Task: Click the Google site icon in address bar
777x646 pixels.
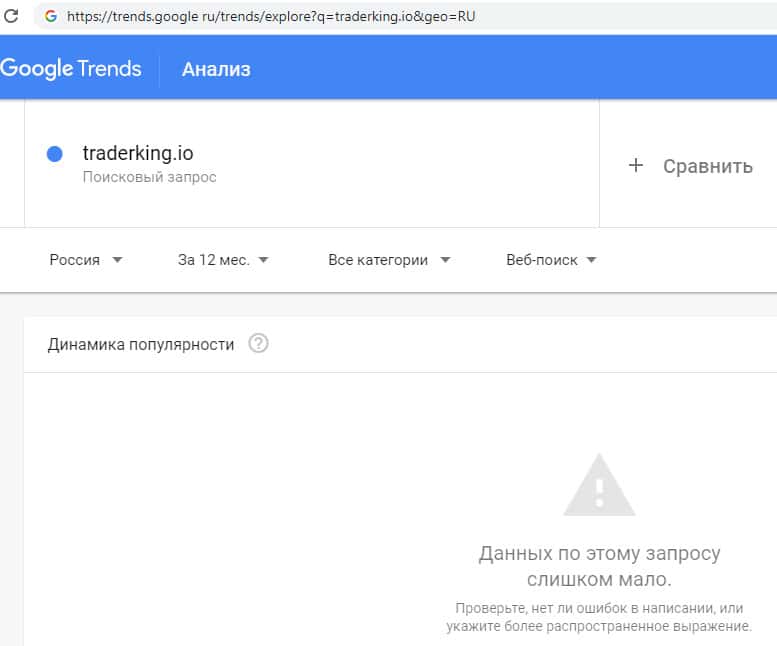Action: point(51,16)
